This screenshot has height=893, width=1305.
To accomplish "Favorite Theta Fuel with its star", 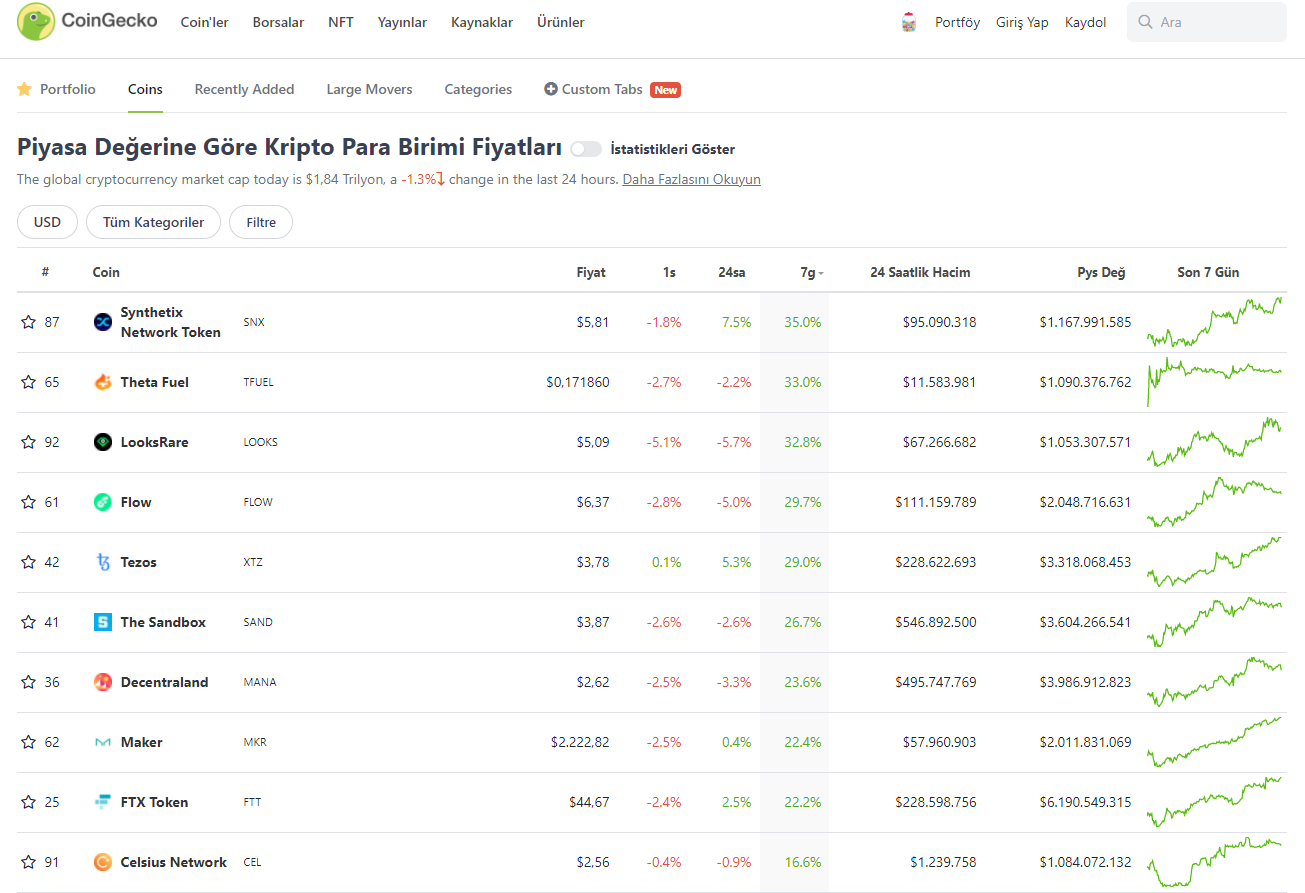I will [x=28, y=382].
